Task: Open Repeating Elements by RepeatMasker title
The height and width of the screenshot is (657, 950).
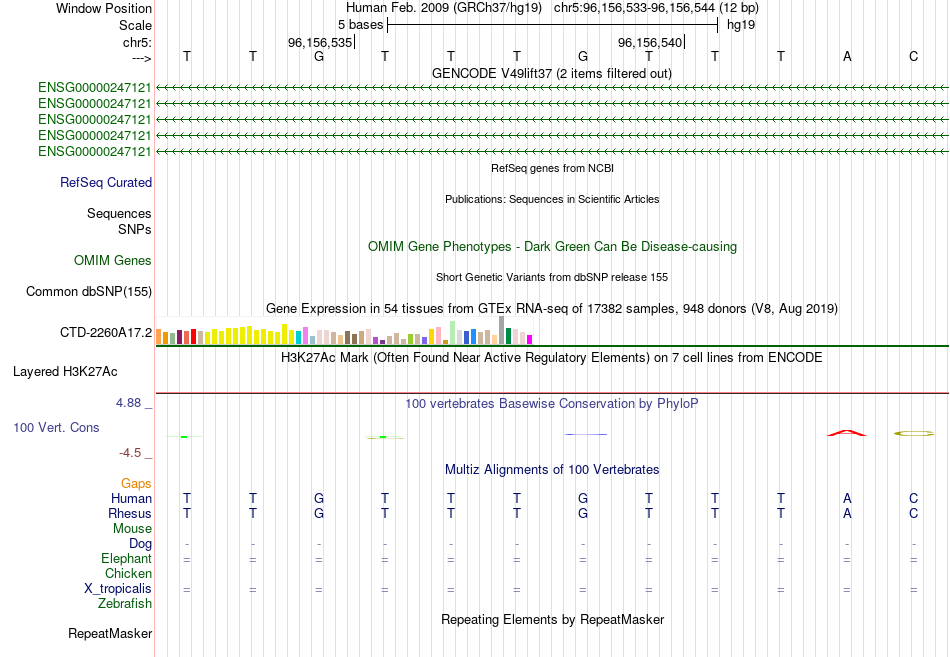Action: click(552, 619)
